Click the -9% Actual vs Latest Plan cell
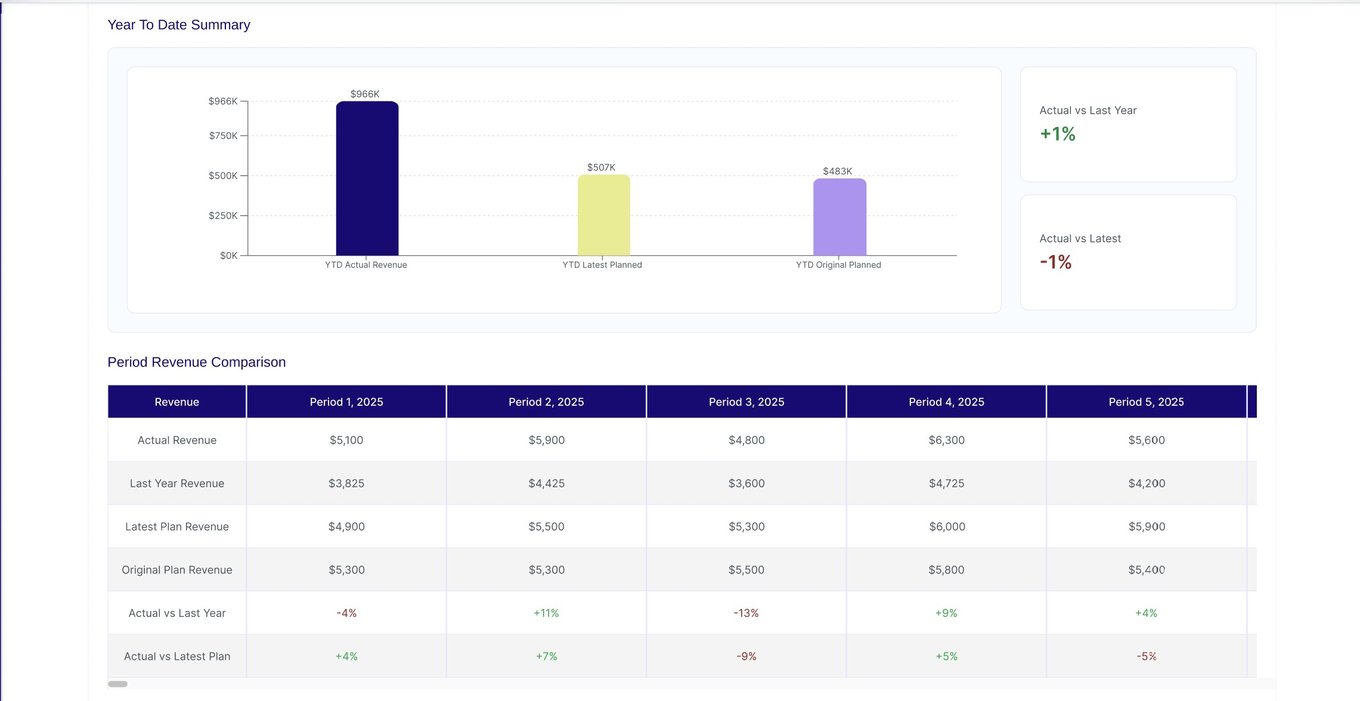 (747, 657)
